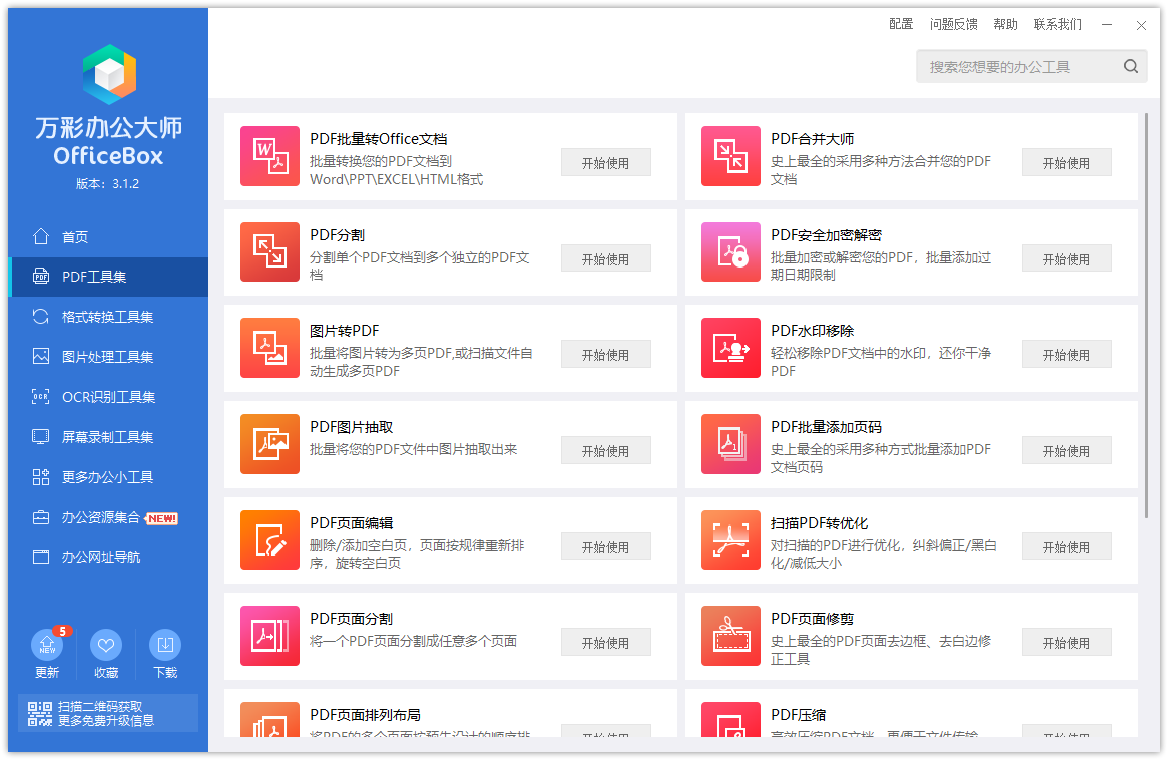Click 开始使用 for PDF图片抽取
The width and height of the screenshot is (1168, 760).
pyautogui.click(x=606, y=451)
